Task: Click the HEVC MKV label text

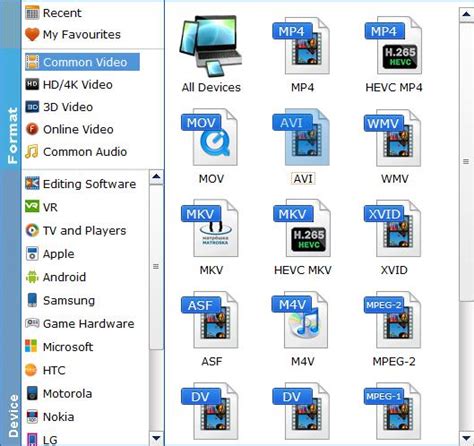Action: 303,270
